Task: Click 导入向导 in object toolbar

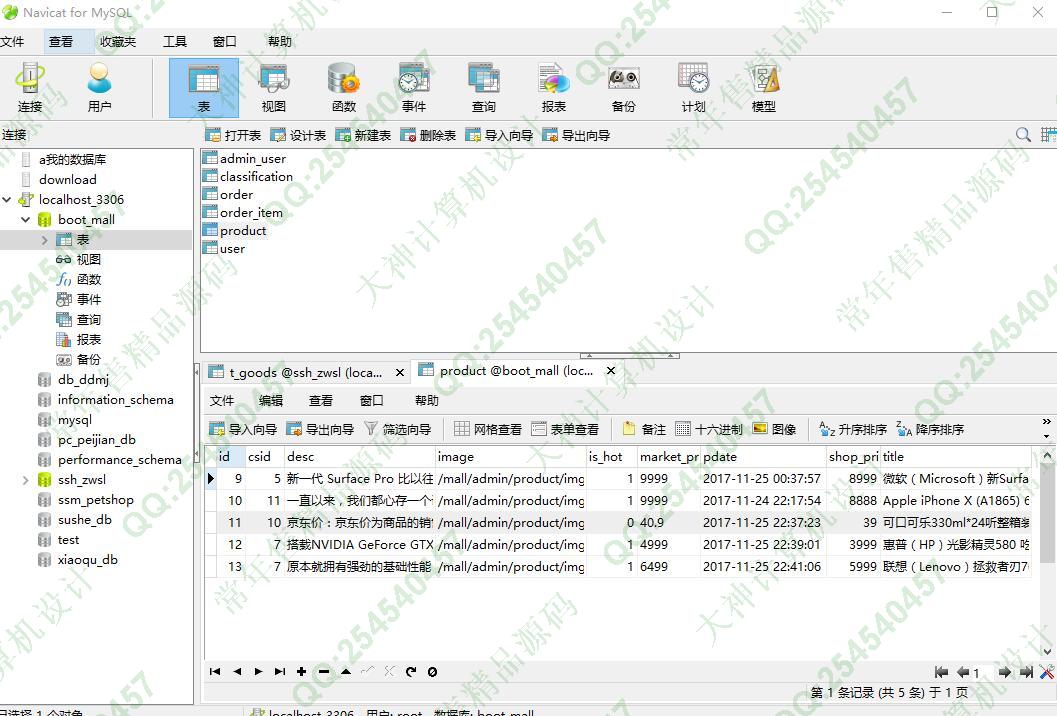Action: [x=499, y=136]
